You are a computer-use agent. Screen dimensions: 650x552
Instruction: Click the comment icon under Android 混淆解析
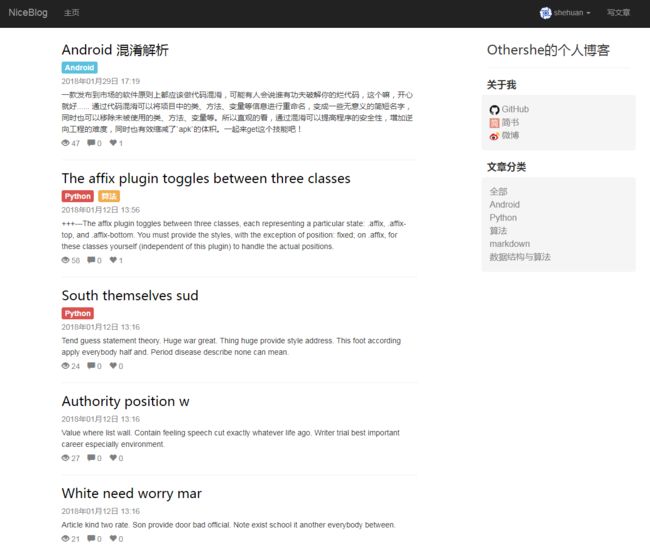(x=91, y=143)
